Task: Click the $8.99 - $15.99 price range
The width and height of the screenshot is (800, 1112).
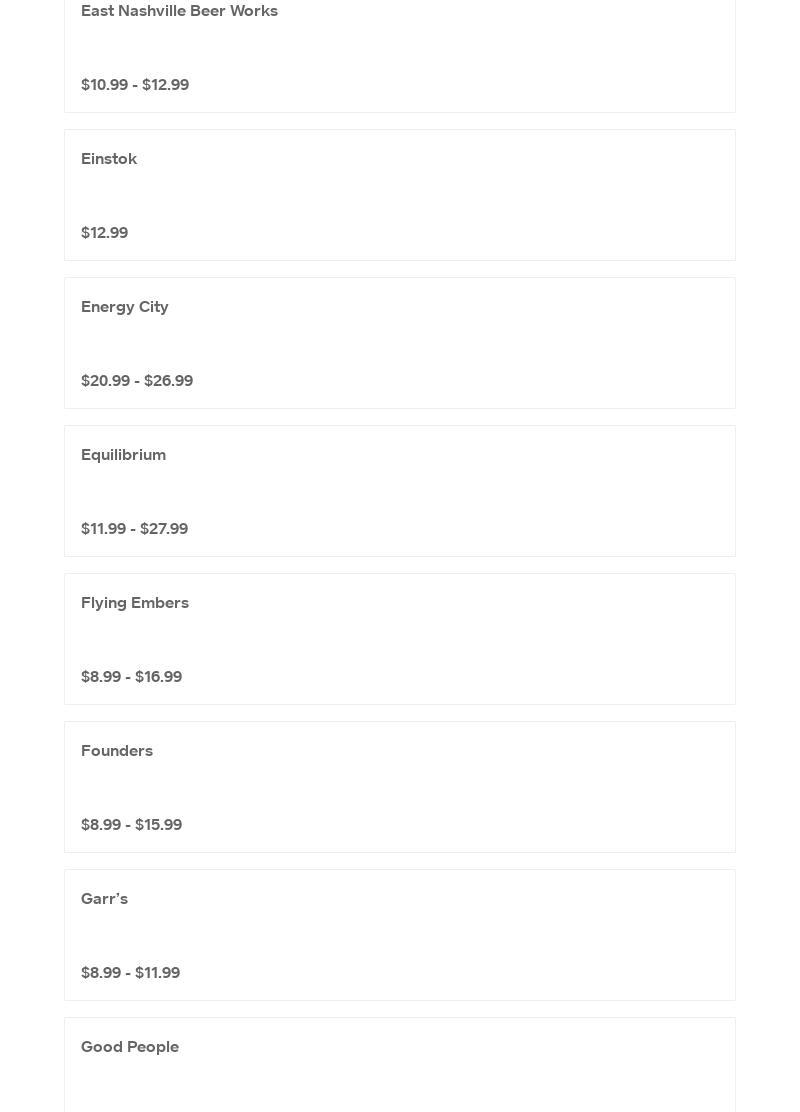Action: tap(131, 825)
